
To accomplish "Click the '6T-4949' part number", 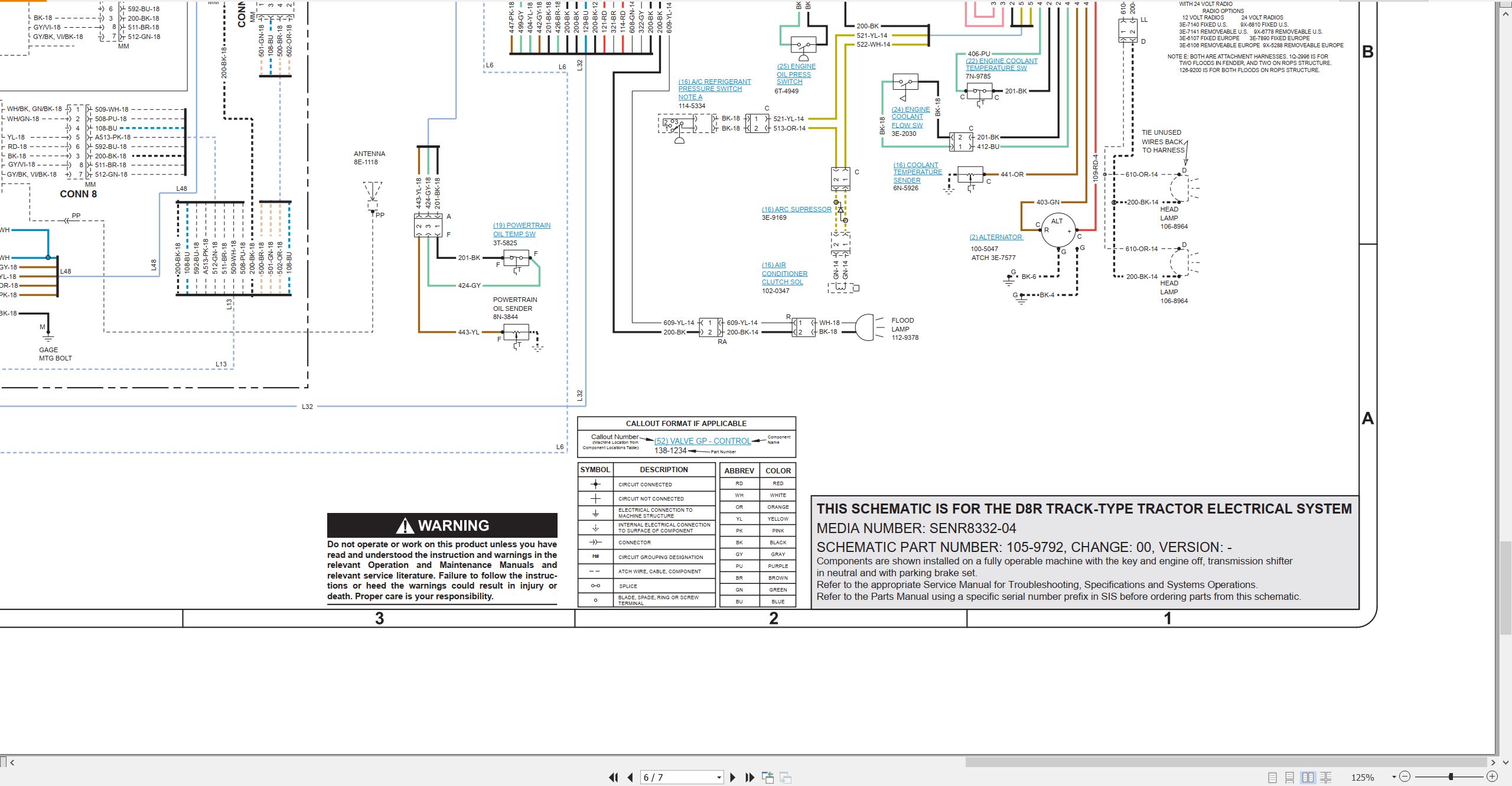I will [787, 91].
